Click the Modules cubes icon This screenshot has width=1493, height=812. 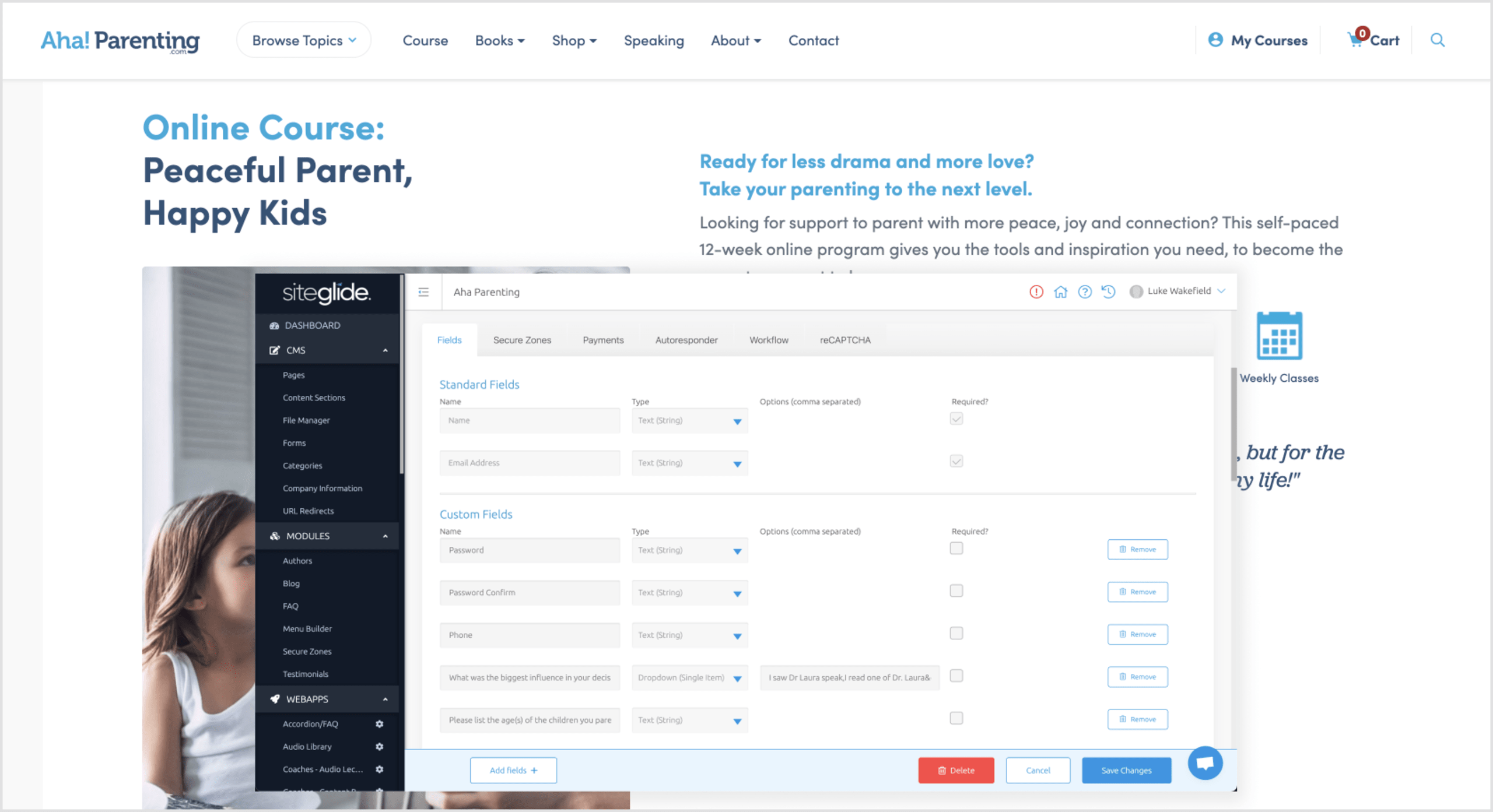pos(275,536)
